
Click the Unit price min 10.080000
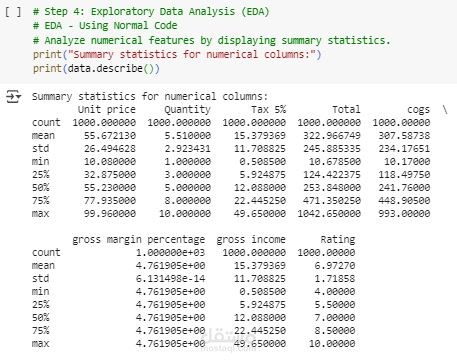click(x=110, y=162)
